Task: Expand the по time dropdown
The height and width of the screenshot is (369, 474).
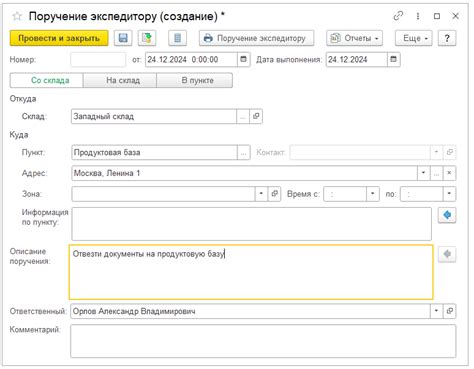Action: (x=449, y=194)
